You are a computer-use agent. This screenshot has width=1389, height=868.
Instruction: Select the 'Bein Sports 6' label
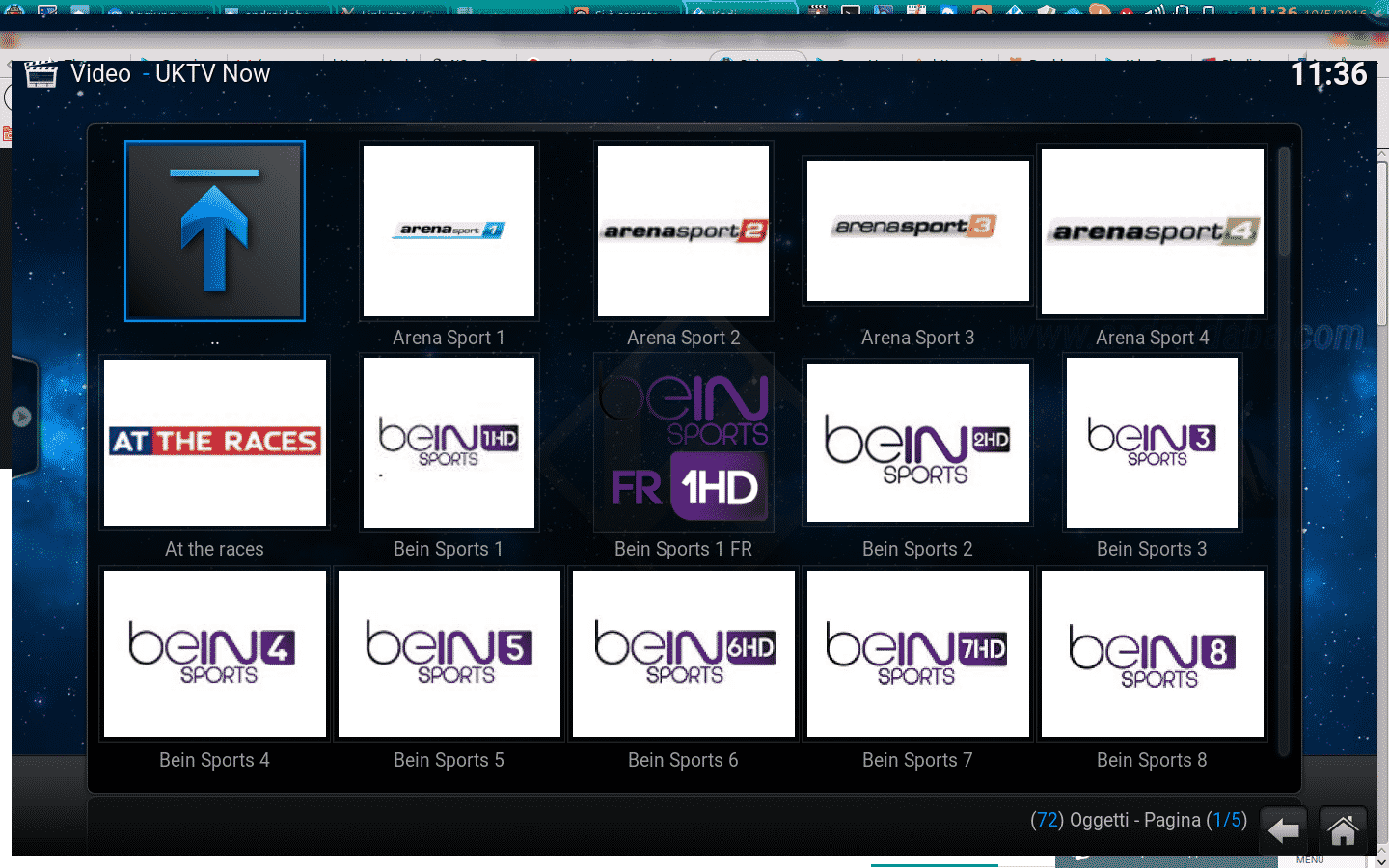pyautogui.click(x=683, y=760)
